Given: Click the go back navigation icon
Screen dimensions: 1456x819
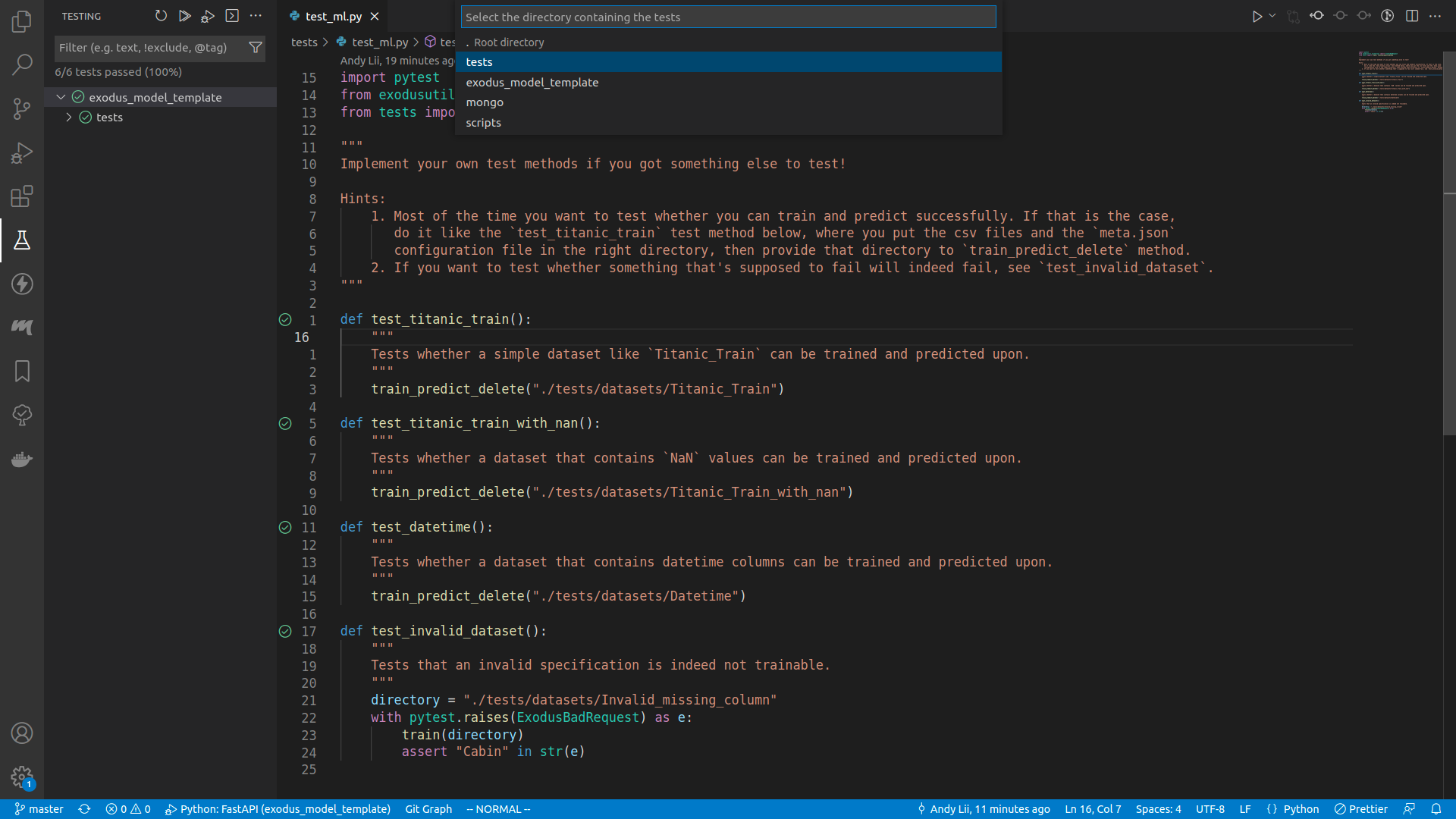Looking at the screenshot, I should (x=1316, y=16).
